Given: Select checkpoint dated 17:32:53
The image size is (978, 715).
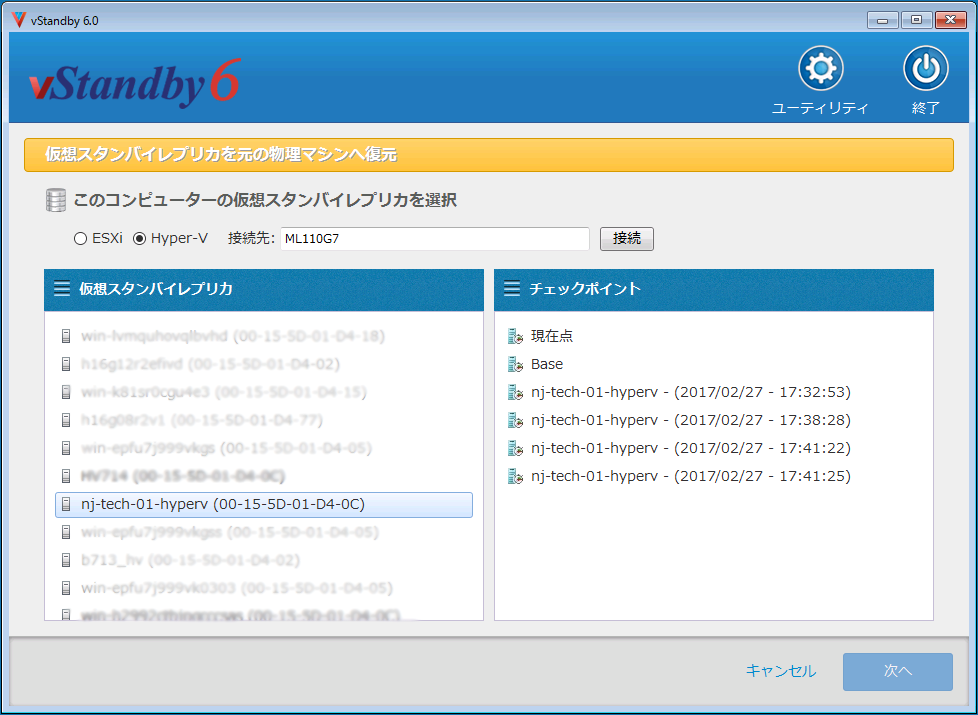Looking at the screenshot, I should [690, 392].
